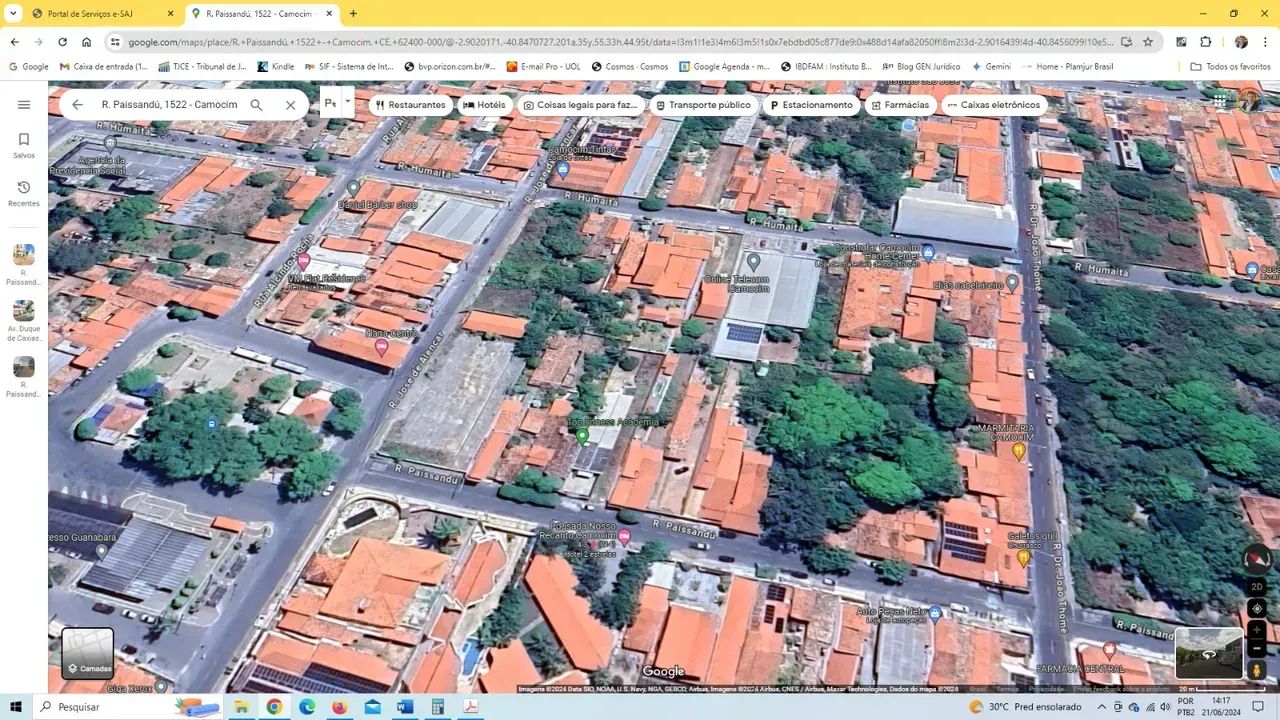Go to the browser home page icon

pos(87,42)
